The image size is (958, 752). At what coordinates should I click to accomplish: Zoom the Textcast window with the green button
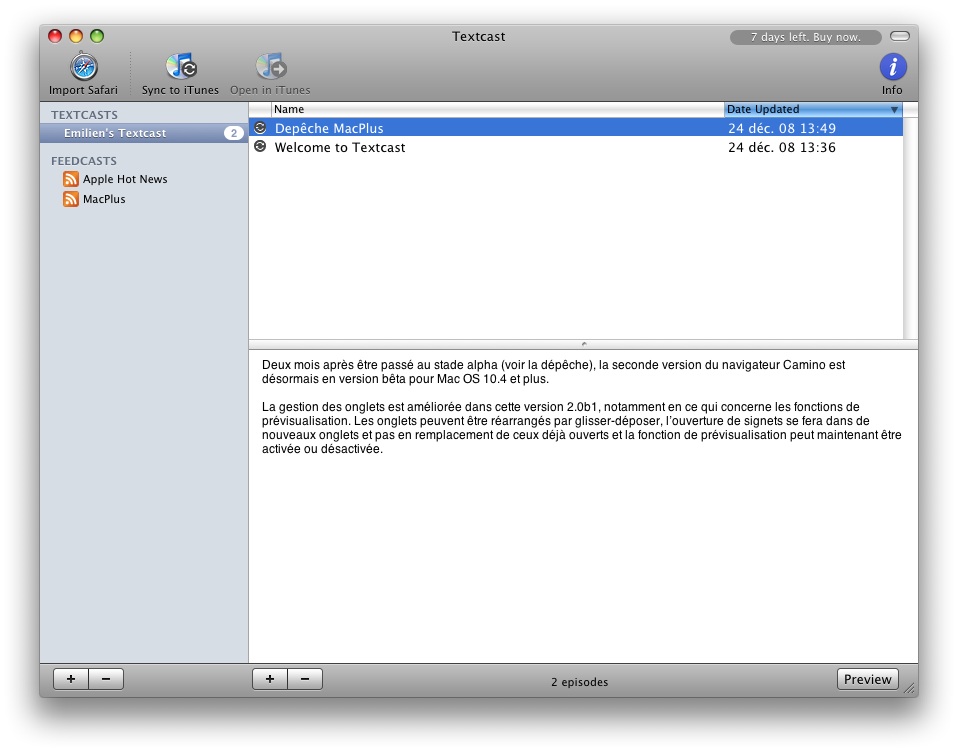click(x=97, y=36)
